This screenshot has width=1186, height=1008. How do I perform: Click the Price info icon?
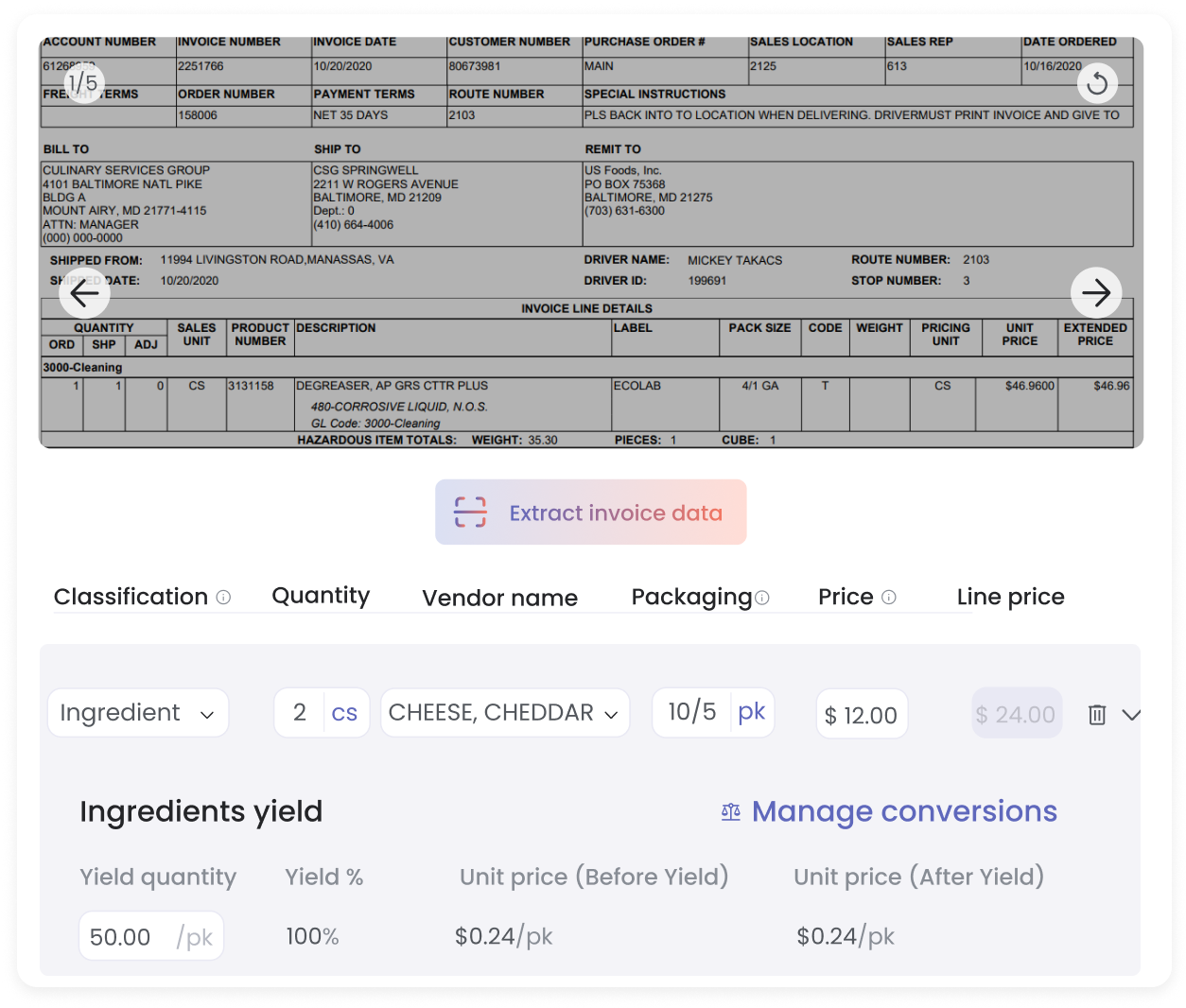[x=889, y=598]
